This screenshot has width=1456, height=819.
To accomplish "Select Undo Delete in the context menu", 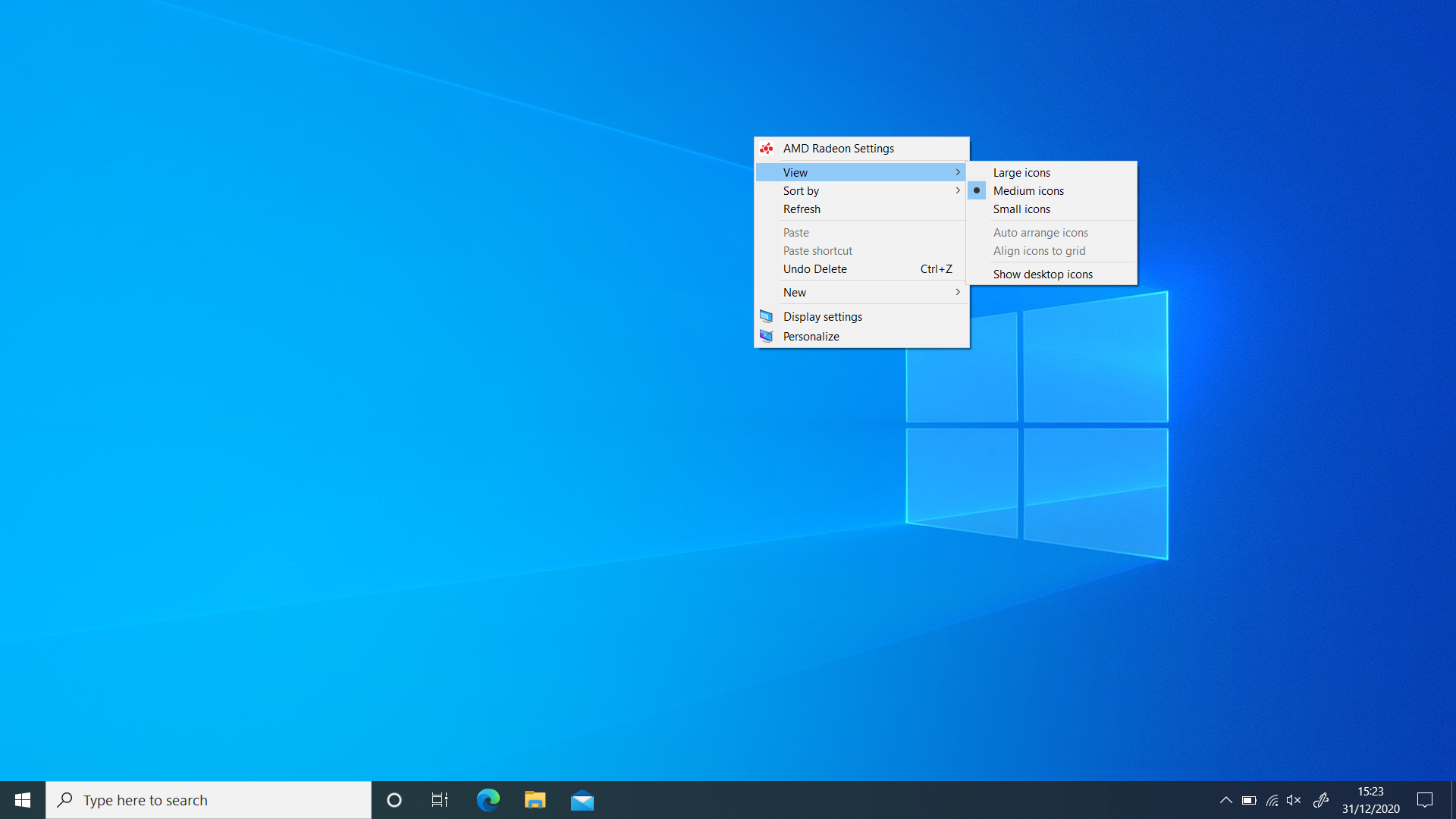I will 861,268.
